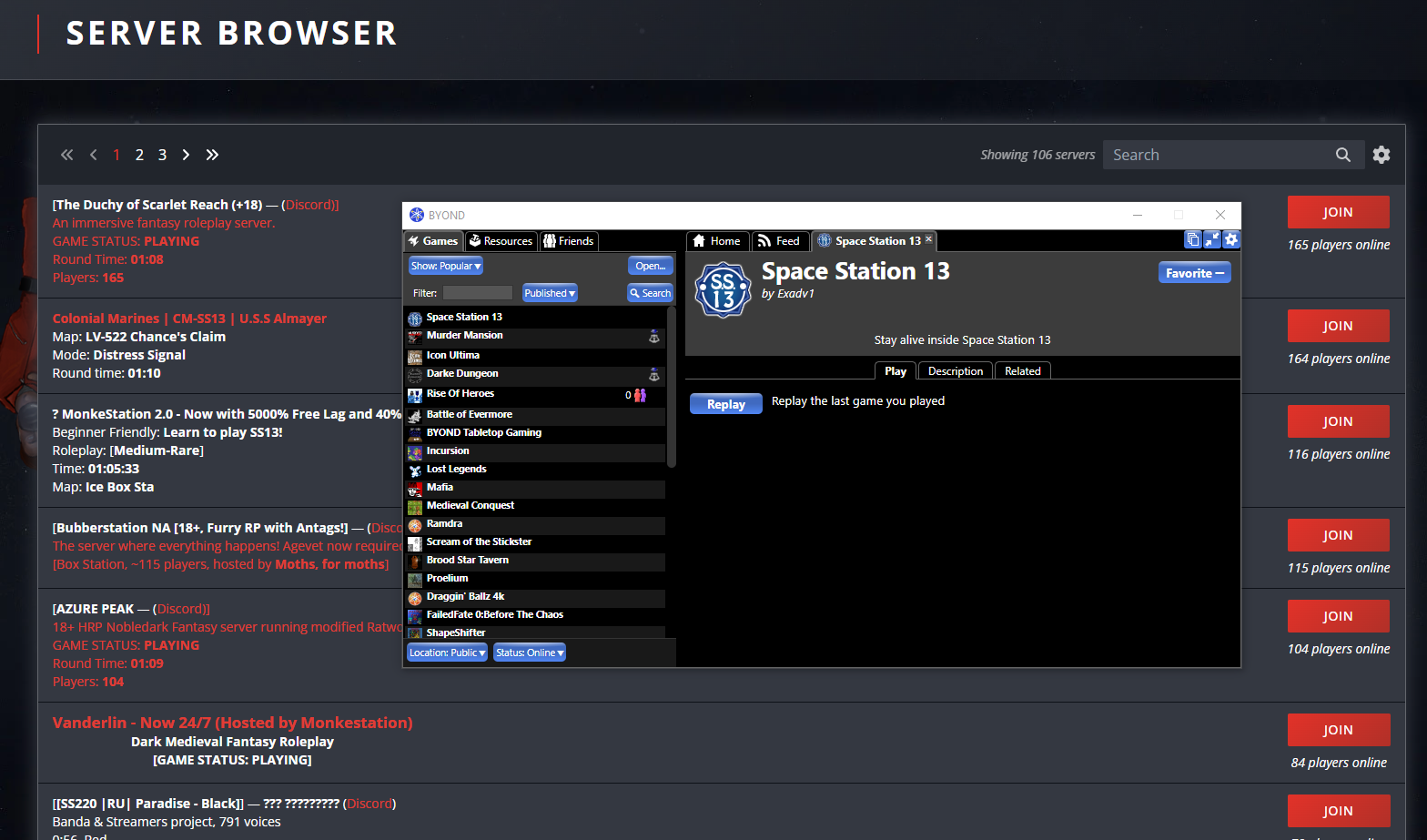
Task: Open server browser settings gear
Action: coord(1381,155)
